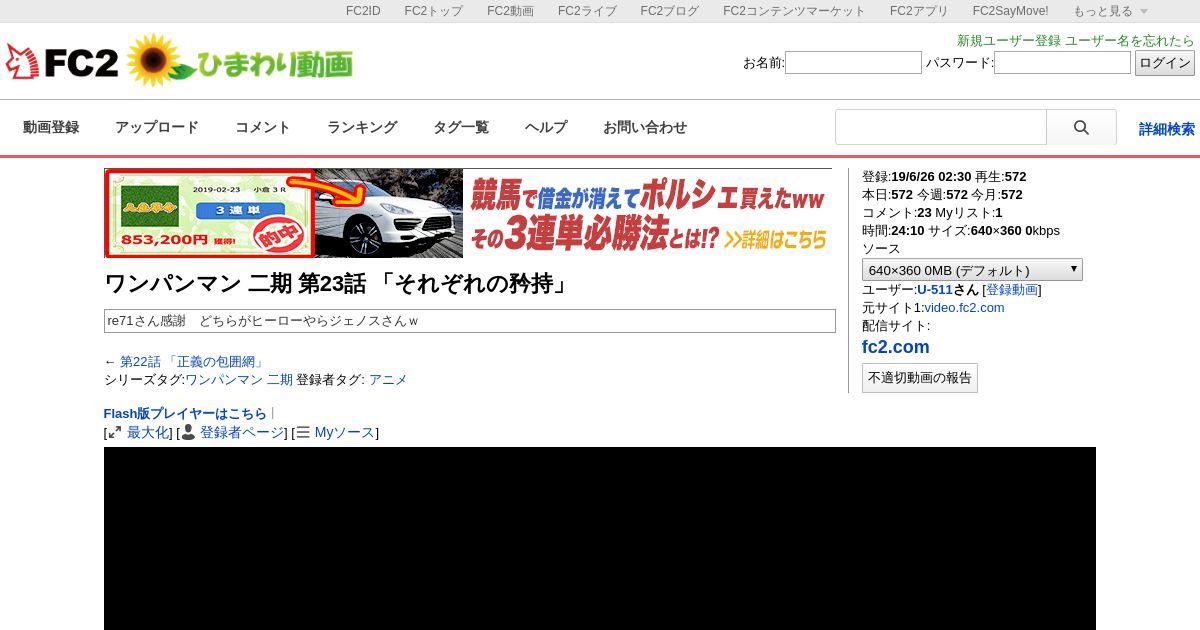Image resolution: width=1200 pixels, height=630 pixels.
Task: Go to FC2トップ
Action: point(433,11)
